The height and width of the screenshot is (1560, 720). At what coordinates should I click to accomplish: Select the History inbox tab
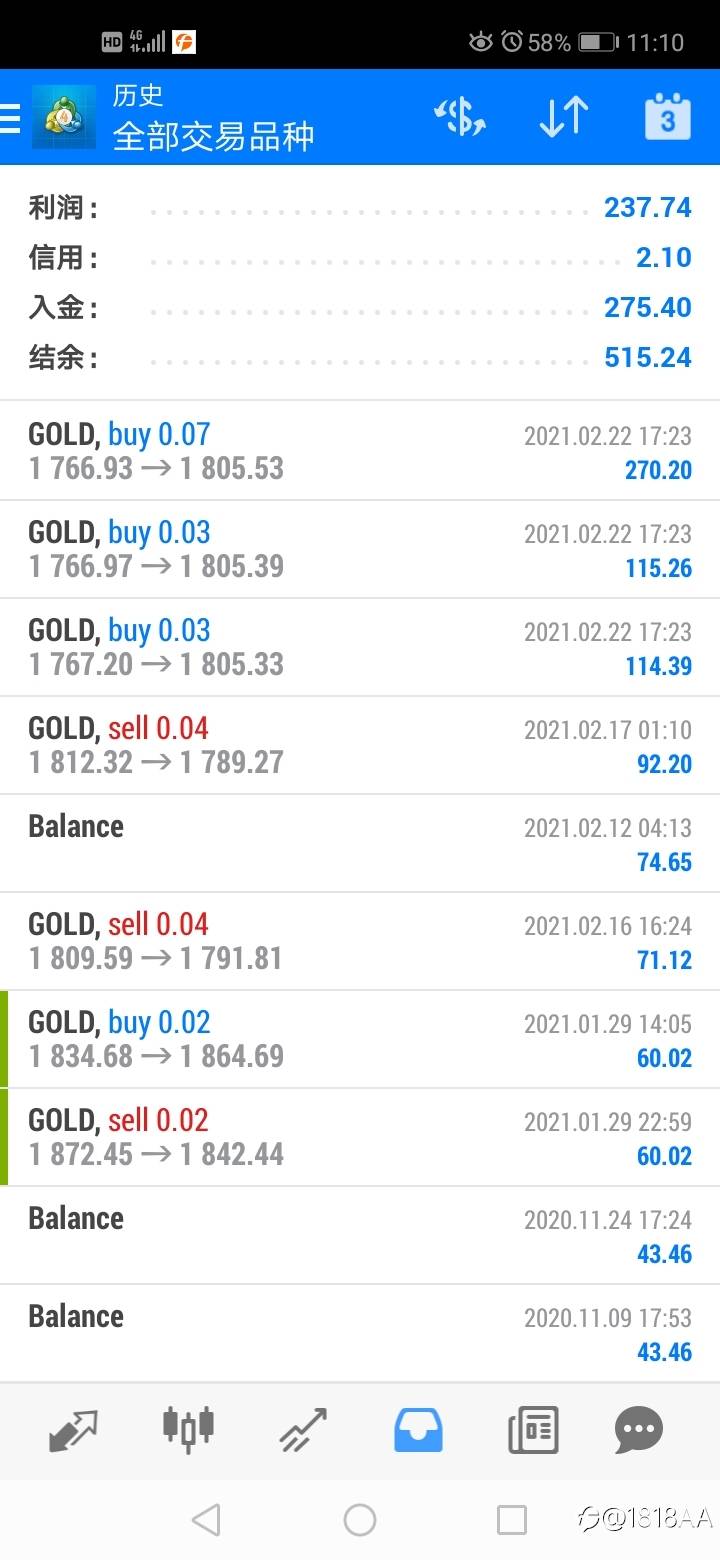coord(418,1430)
